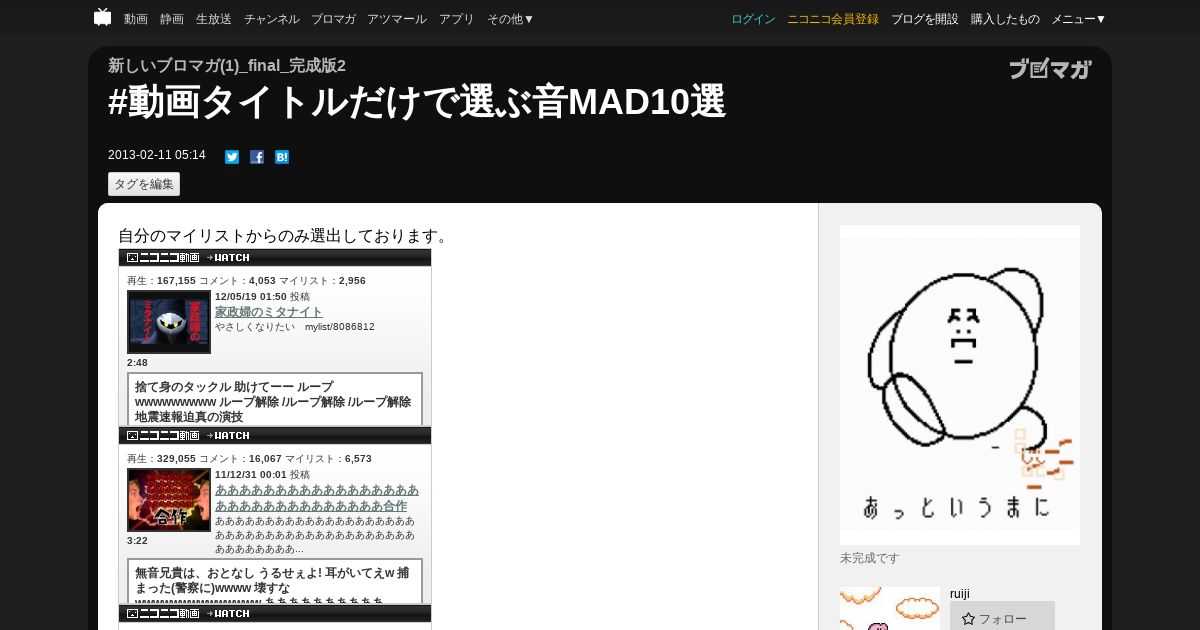The width and height of the screenshot is (1200, 630).
Task: Open the ああああ…合作 video title link
Action: [x=317, y=498]
